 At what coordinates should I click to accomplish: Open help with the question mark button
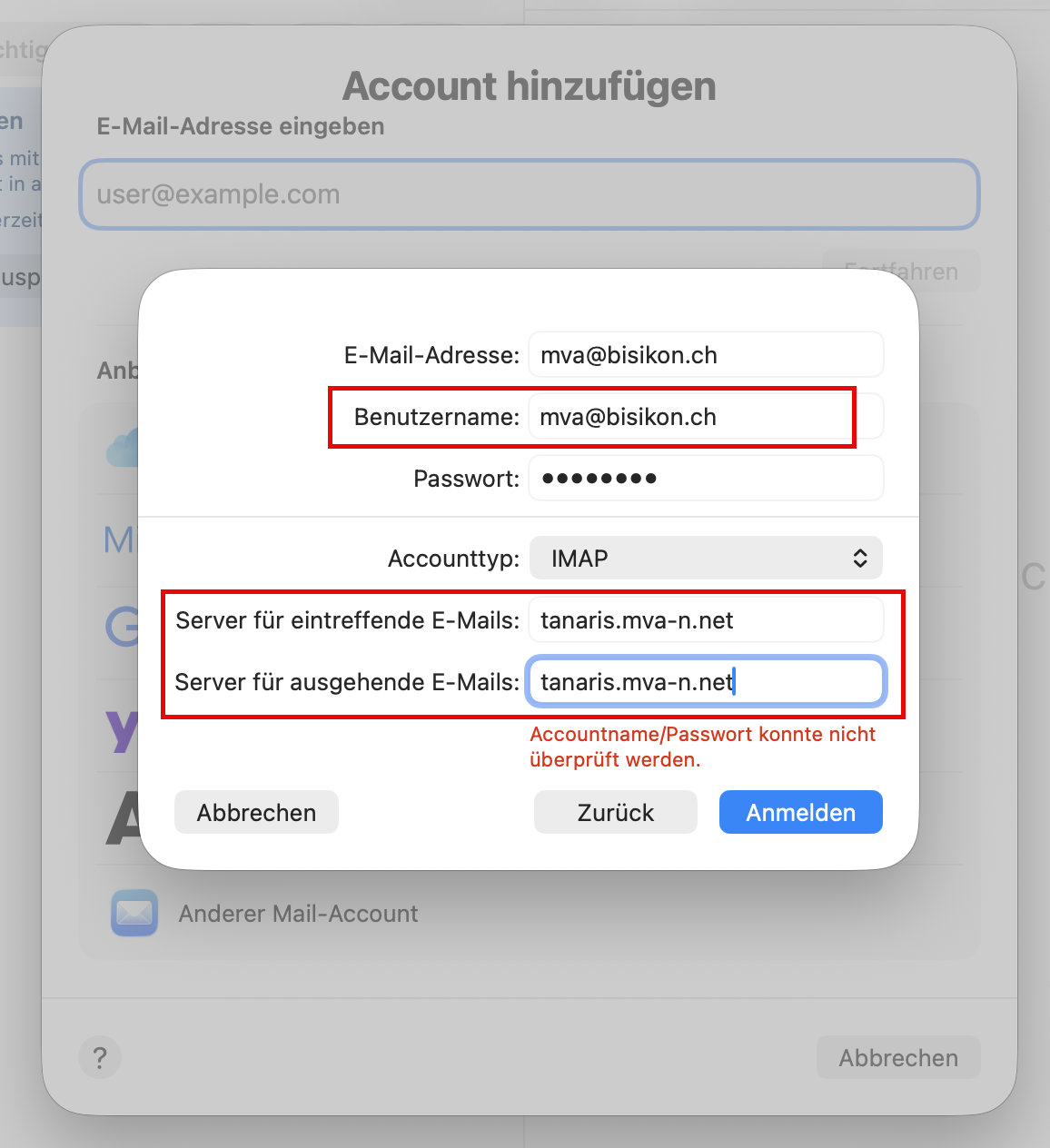click(x=100, y=1057)
